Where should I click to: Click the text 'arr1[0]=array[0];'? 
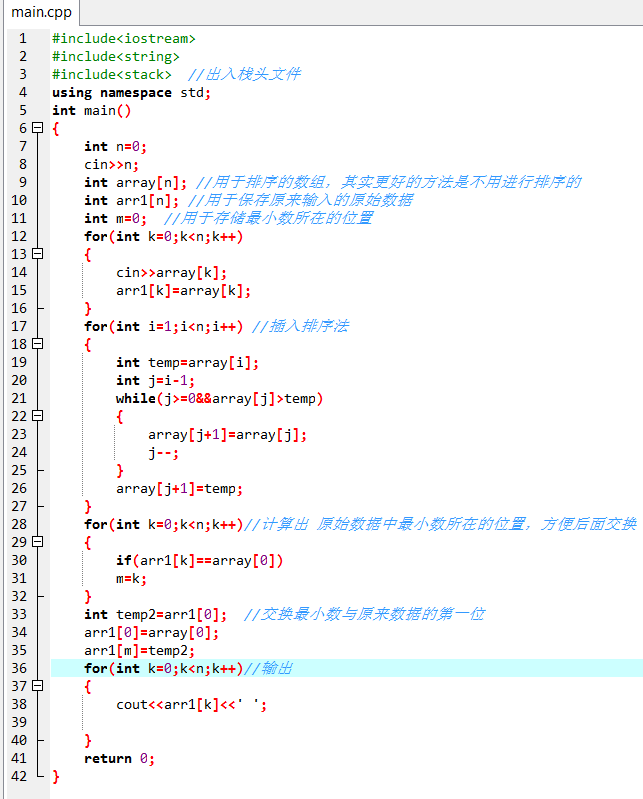(151, 632)
